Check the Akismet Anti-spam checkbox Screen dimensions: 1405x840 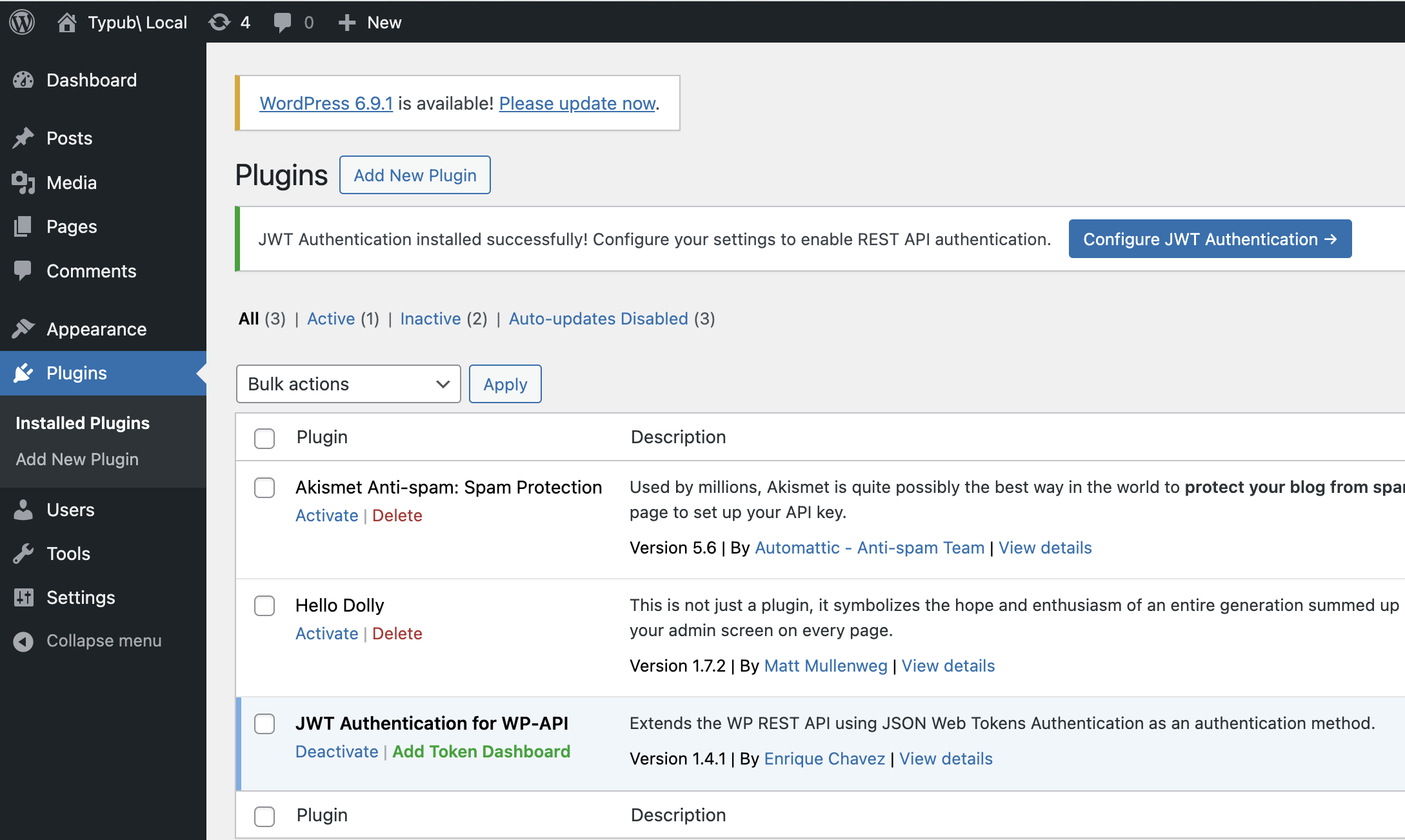264,488
